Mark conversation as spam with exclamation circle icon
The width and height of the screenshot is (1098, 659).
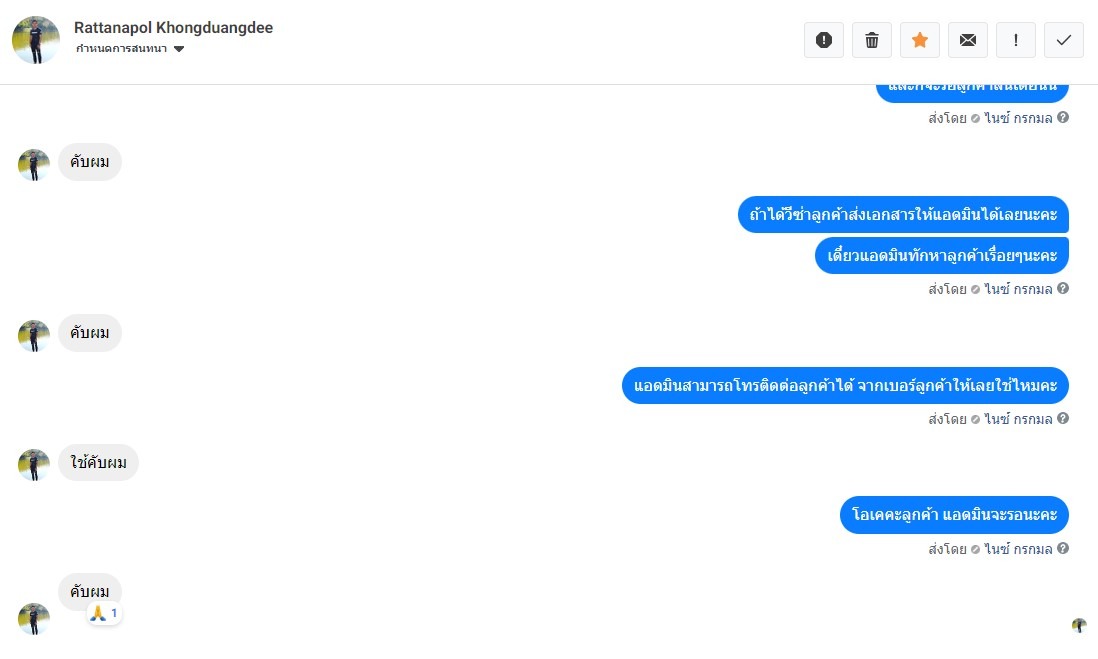pyautogui.click(x=824, y=40)
